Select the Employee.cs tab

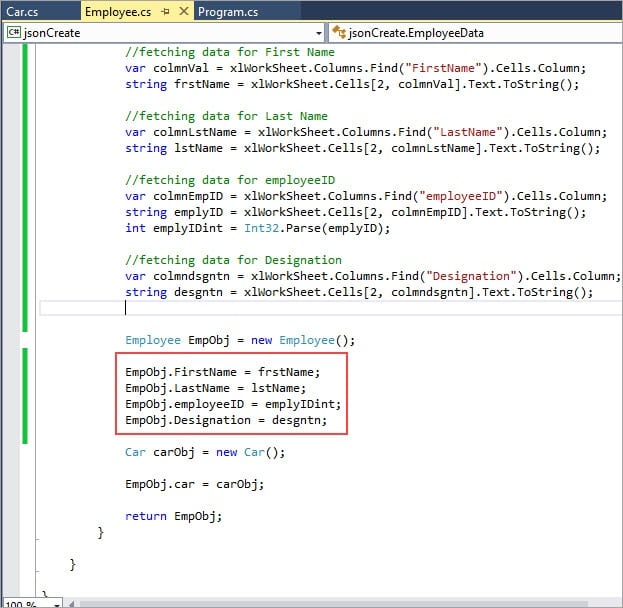(118, 12)
